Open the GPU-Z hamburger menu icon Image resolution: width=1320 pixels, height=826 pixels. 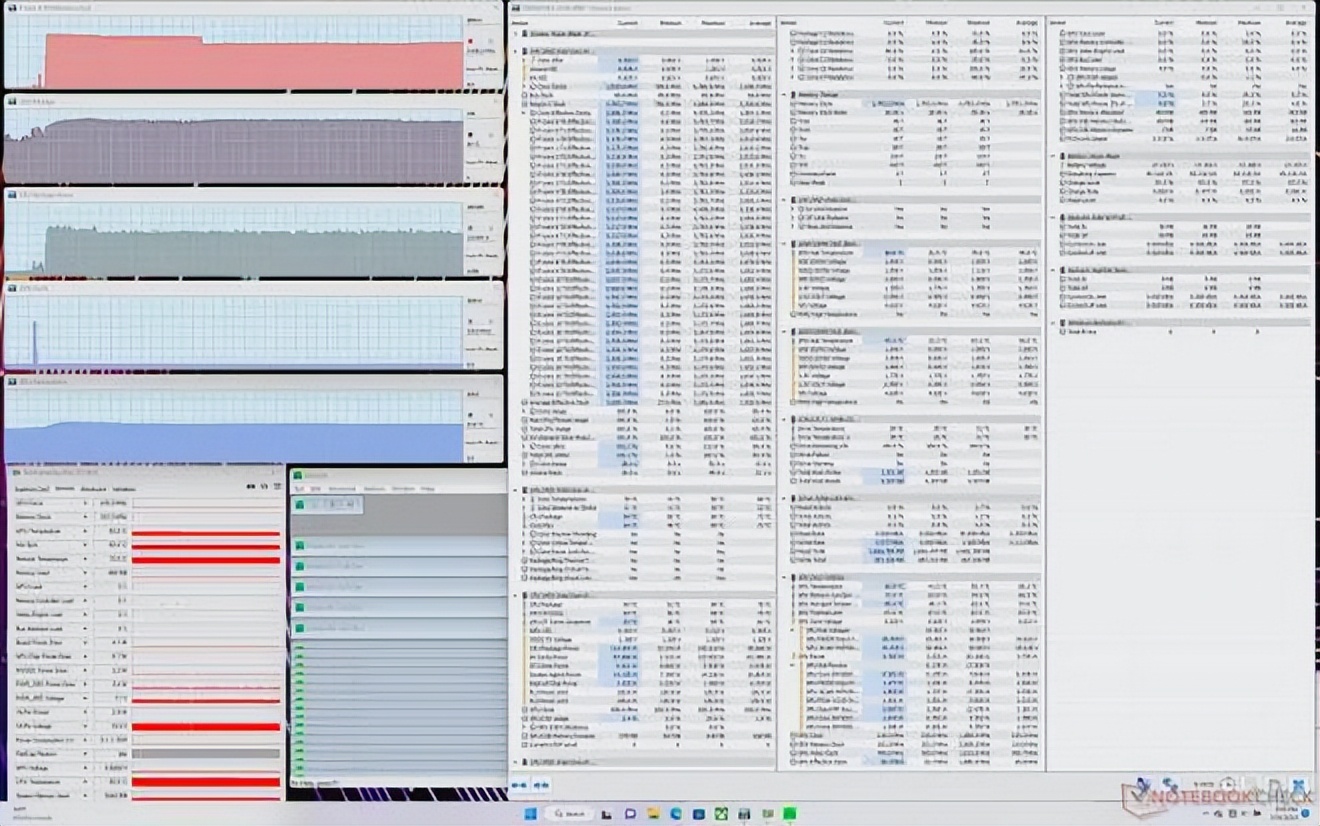click(275, 487)
